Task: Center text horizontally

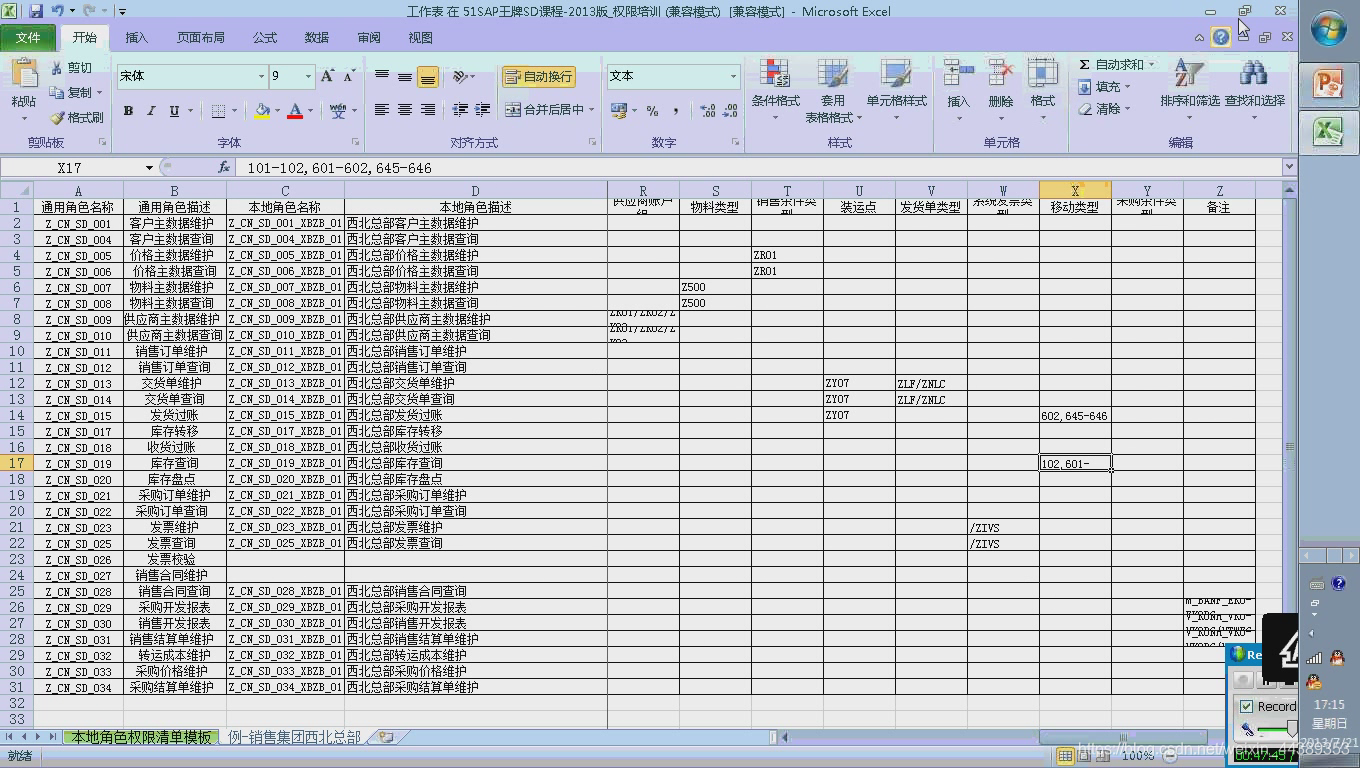Action: pos(405,110)
